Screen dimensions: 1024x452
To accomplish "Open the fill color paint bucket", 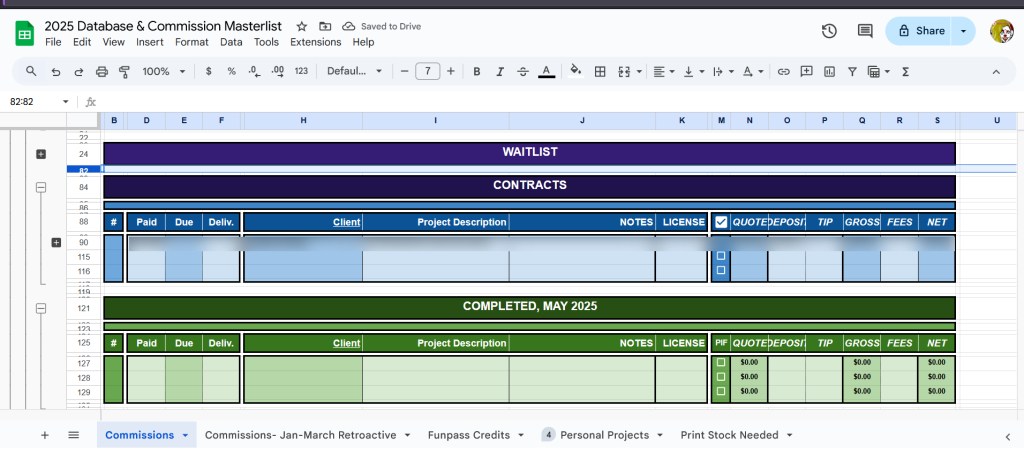I will (575, 72).
